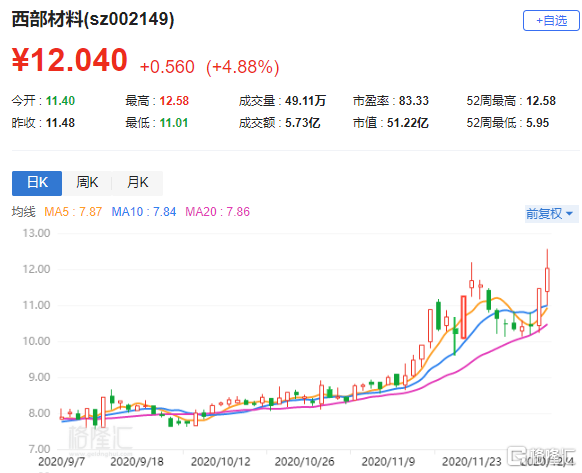Image resolution: width=582 pixels, height=473 pixels.
Task: Click the 52周最高 value 12.58
Action: click(541, 101)
